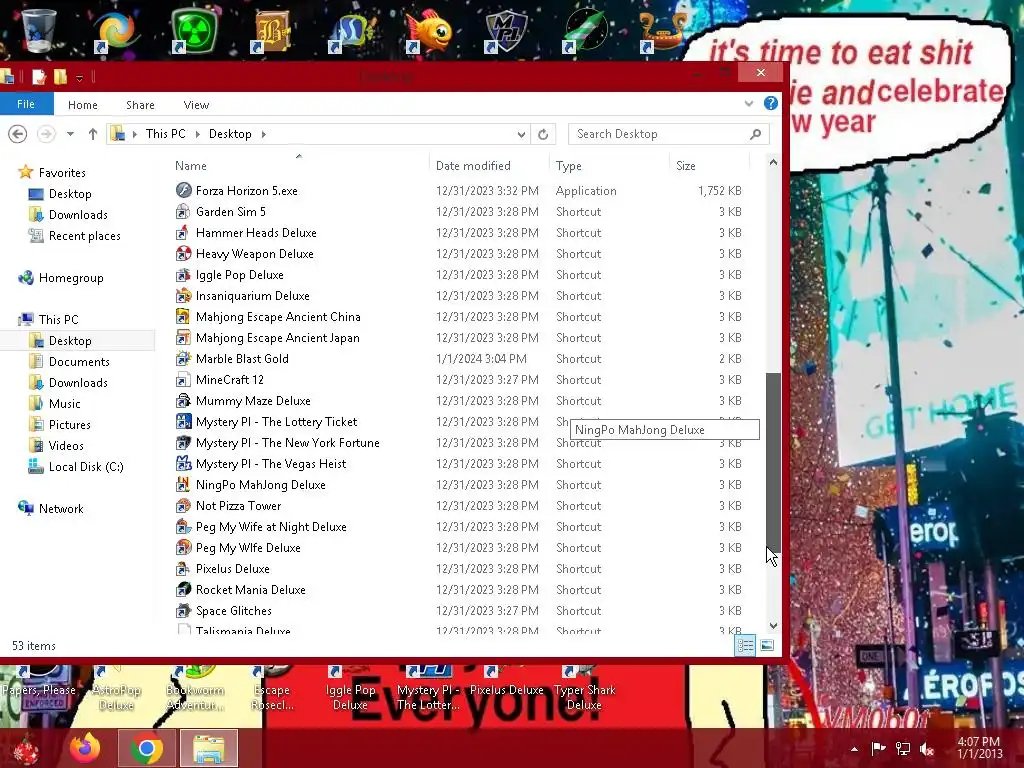Viewport: 1024px width, 768px height.
Task: Click the scrollbar down arrow
Action: pos(773,625)
